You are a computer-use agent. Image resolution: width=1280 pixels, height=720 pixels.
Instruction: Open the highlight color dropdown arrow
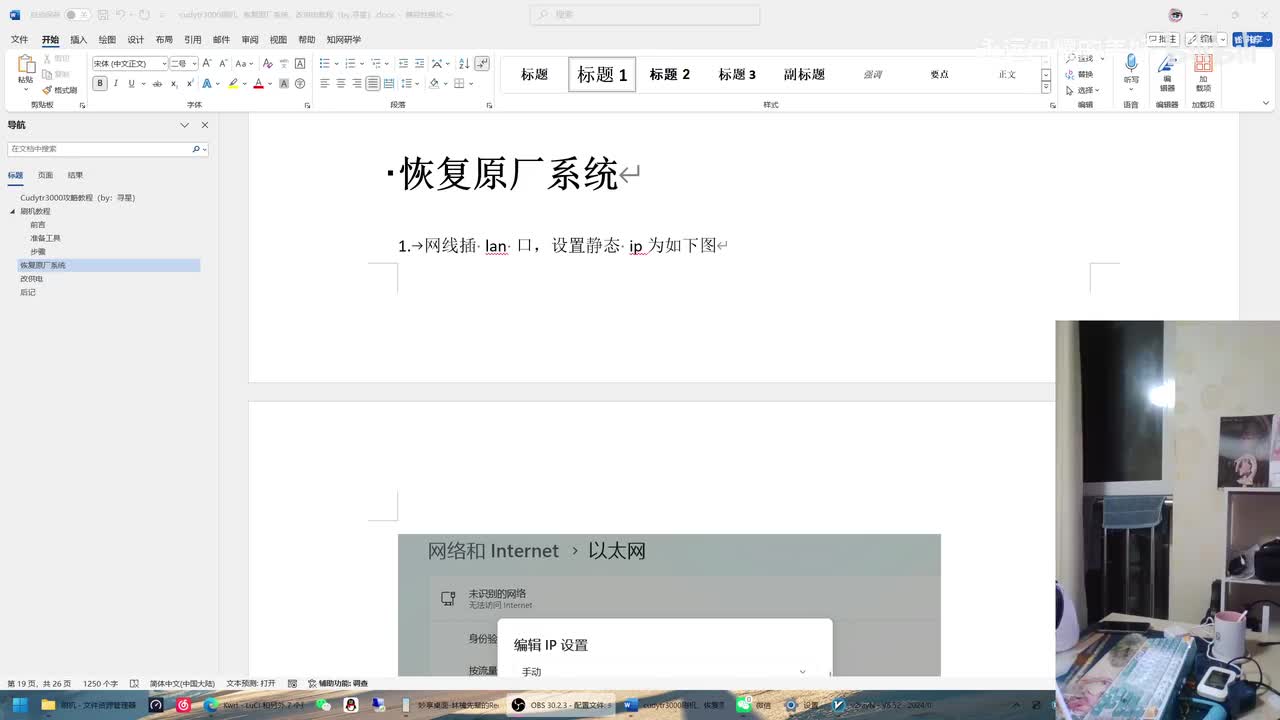(x=244, y=84)
